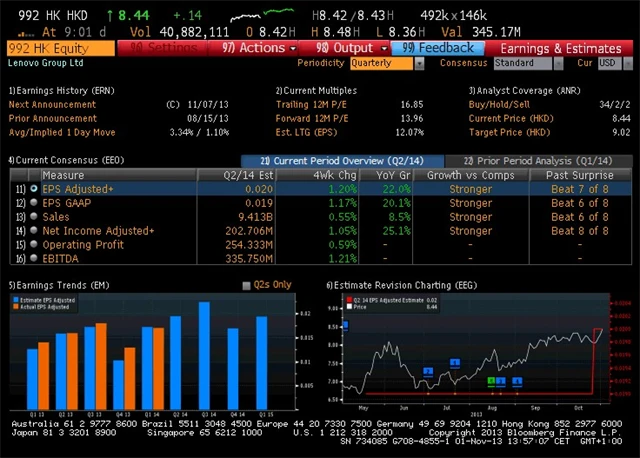Click the Trailing 12M P/E value 16.85
Viewport: 640px width, 458px height.
pyautogui.click(x=412, y=104)
